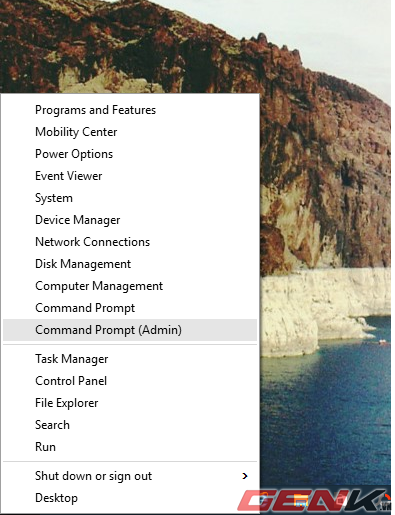
Task: Open Device Manager
Action: point(130,220)
